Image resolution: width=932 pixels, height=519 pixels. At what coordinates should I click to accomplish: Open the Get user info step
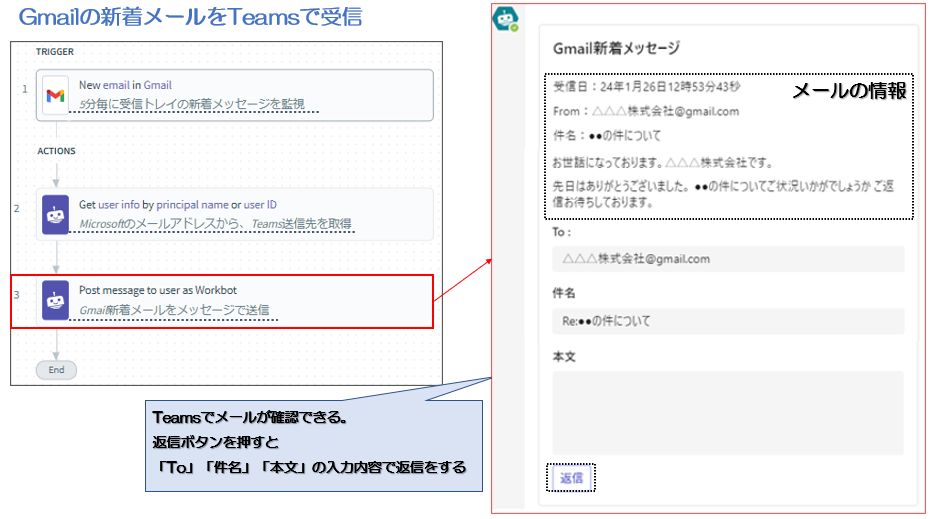tap(234, 215)
